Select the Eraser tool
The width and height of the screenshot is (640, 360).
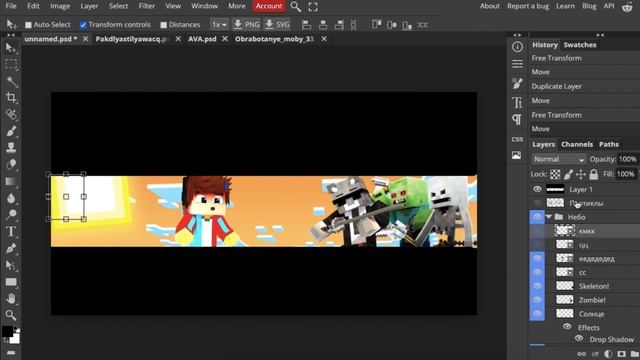click(11, 164)
